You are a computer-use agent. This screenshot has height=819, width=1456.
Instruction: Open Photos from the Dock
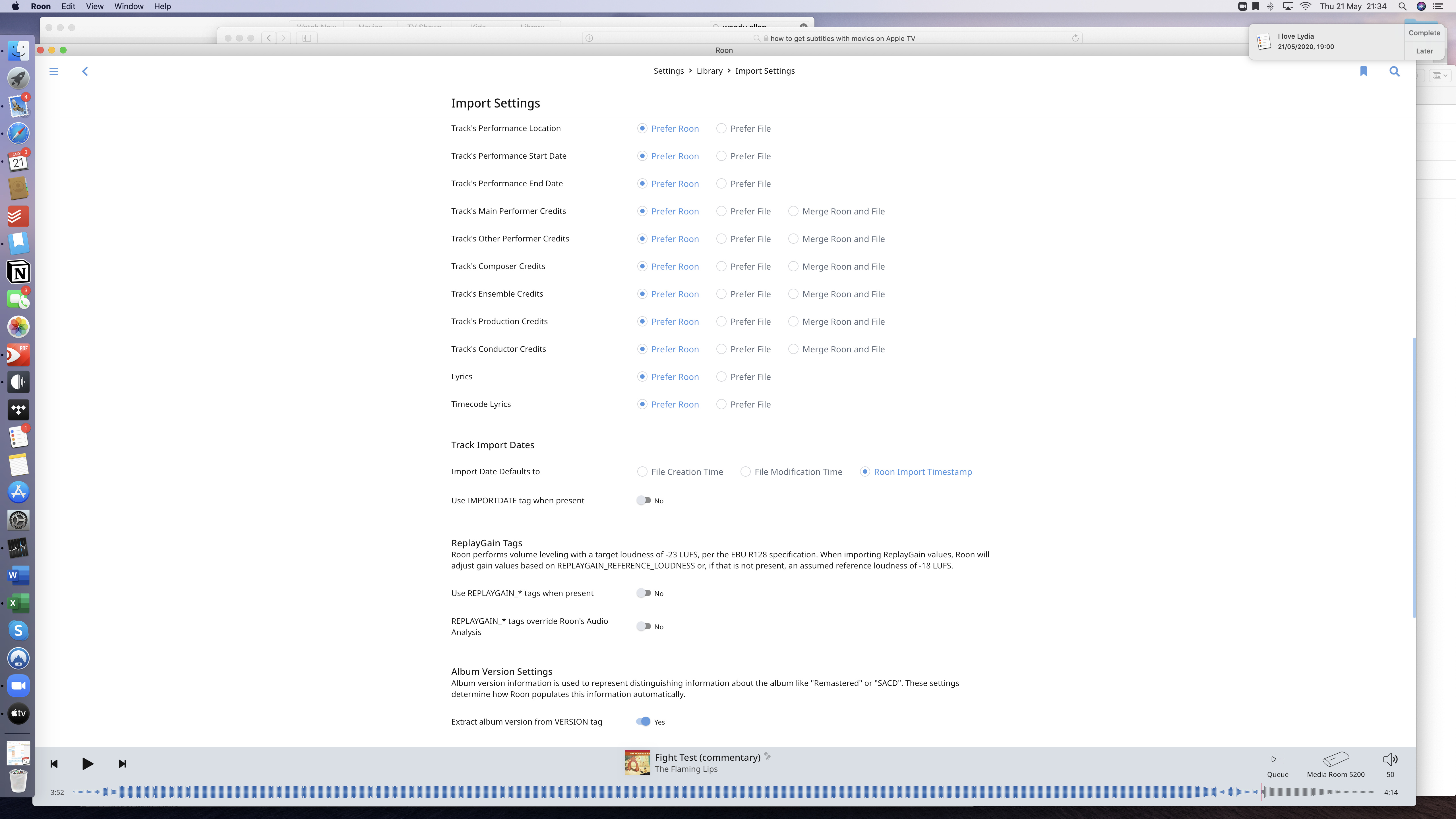tap(18, 327)
